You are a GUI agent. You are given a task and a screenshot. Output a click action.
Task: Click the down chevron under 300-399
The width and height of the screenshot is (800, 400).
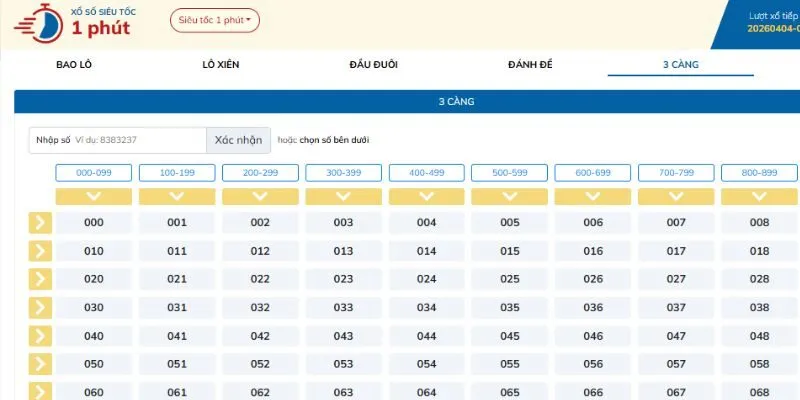[x=343, y=196]
